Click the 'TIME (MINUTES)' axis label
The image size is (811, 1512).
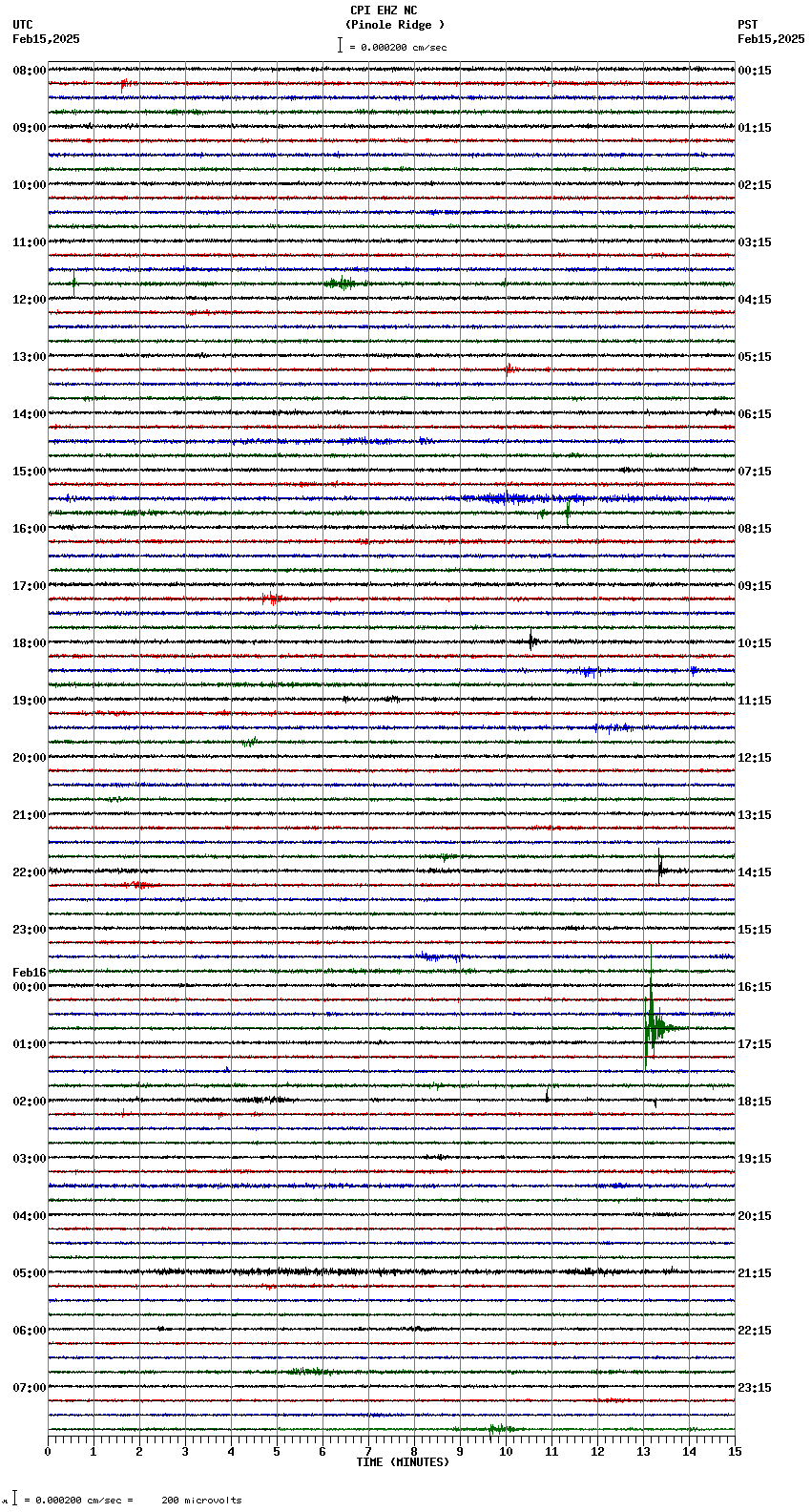(403, 1462)
